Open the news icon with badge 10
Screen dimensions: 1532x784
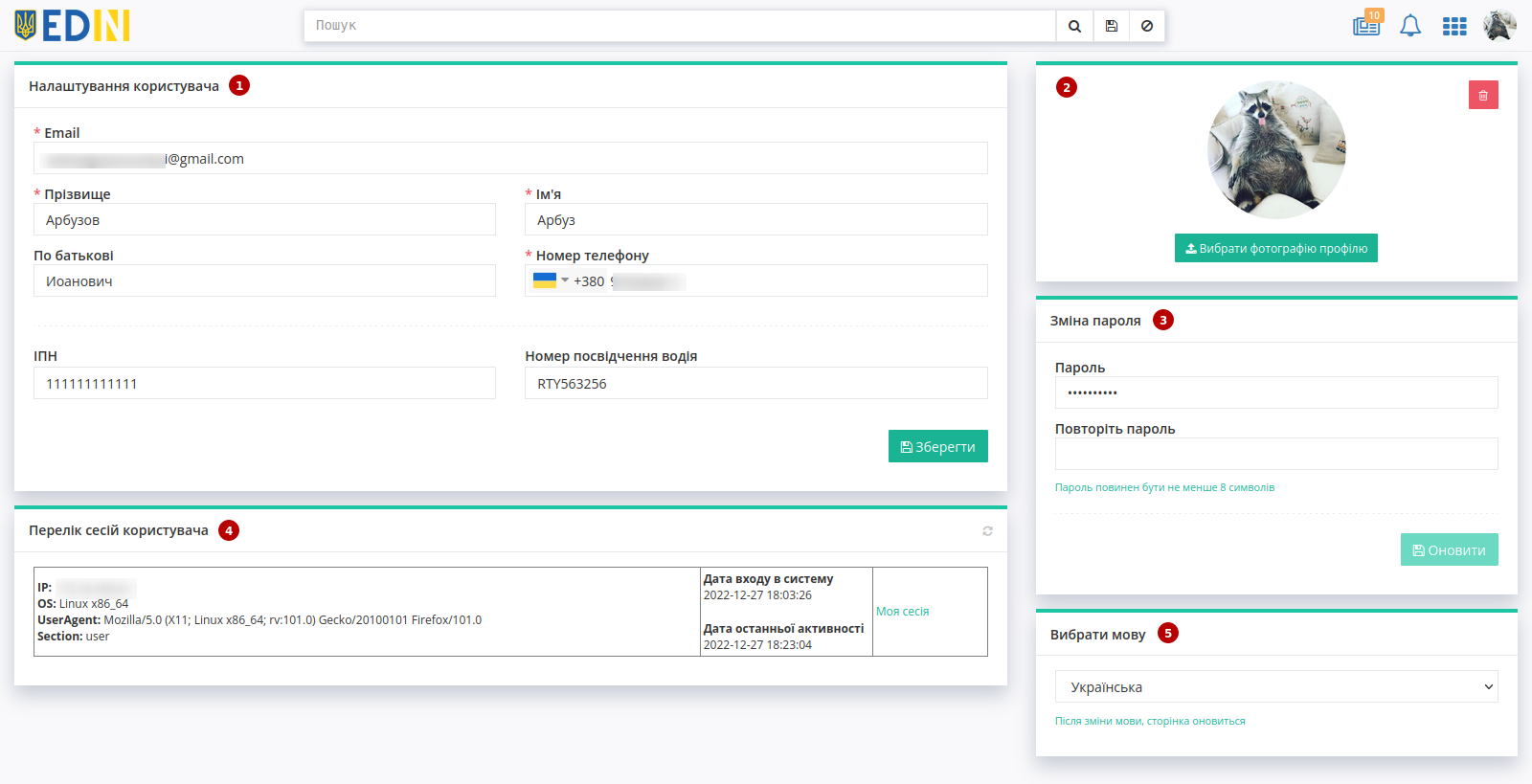1366,25
